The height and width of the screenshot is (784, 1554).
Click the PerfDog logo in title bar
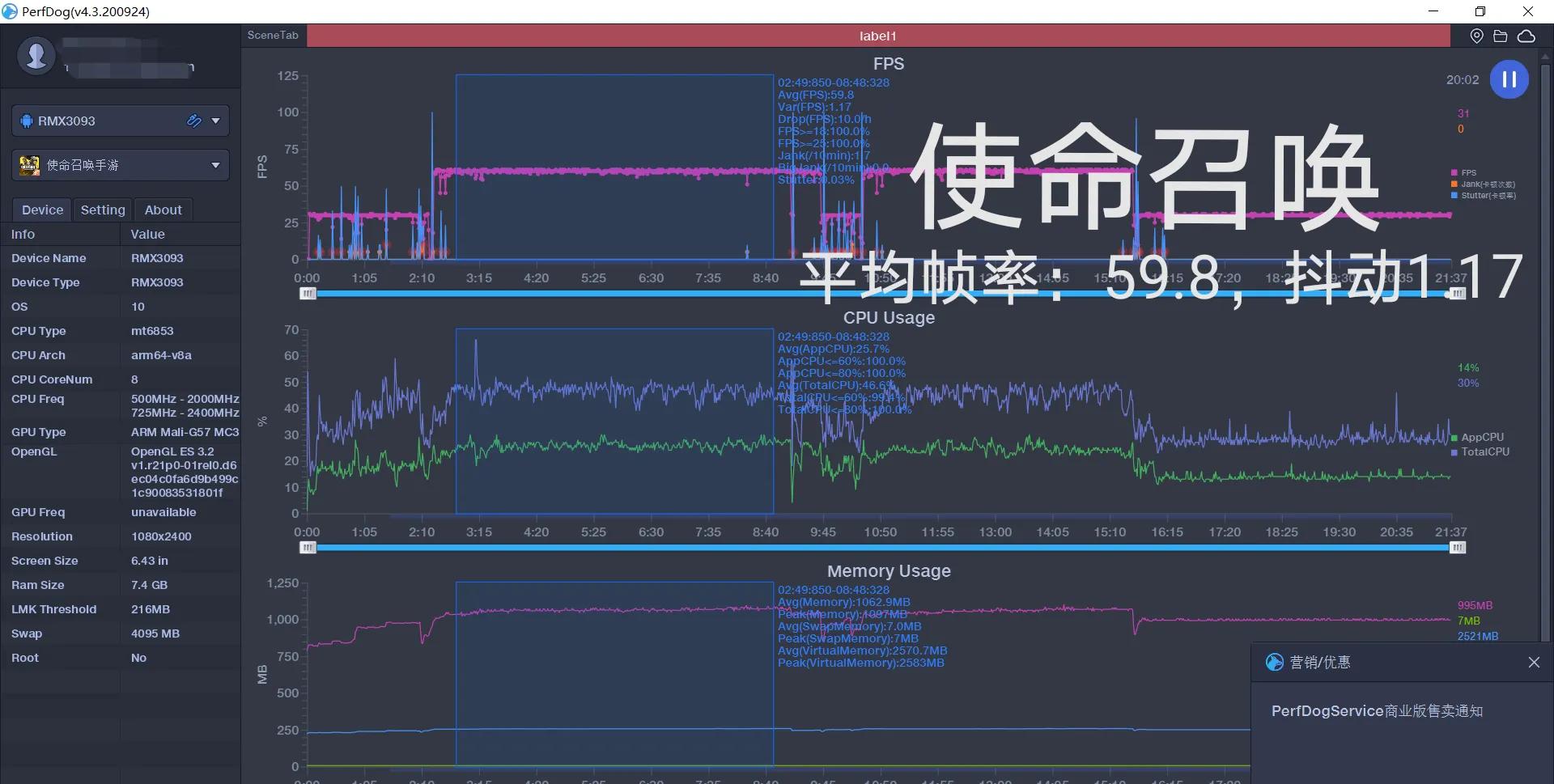click(x=11, y=11)
